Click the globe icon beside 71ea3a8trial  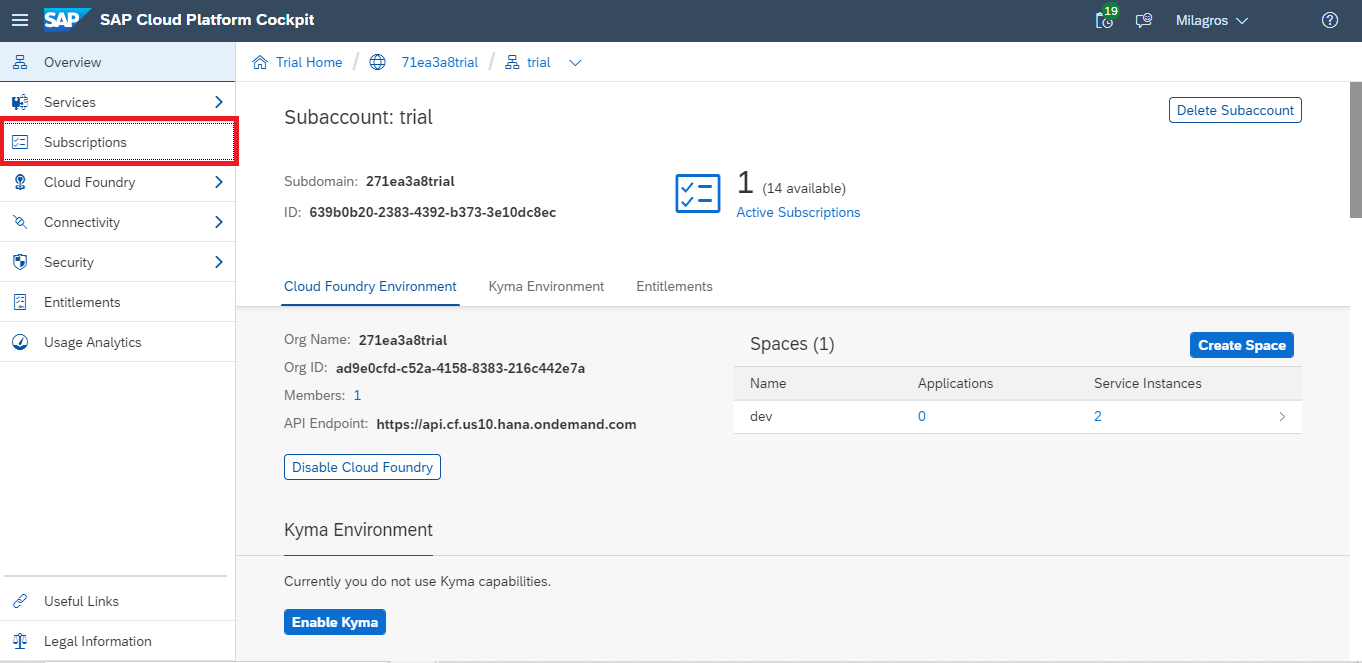(377, 62)
